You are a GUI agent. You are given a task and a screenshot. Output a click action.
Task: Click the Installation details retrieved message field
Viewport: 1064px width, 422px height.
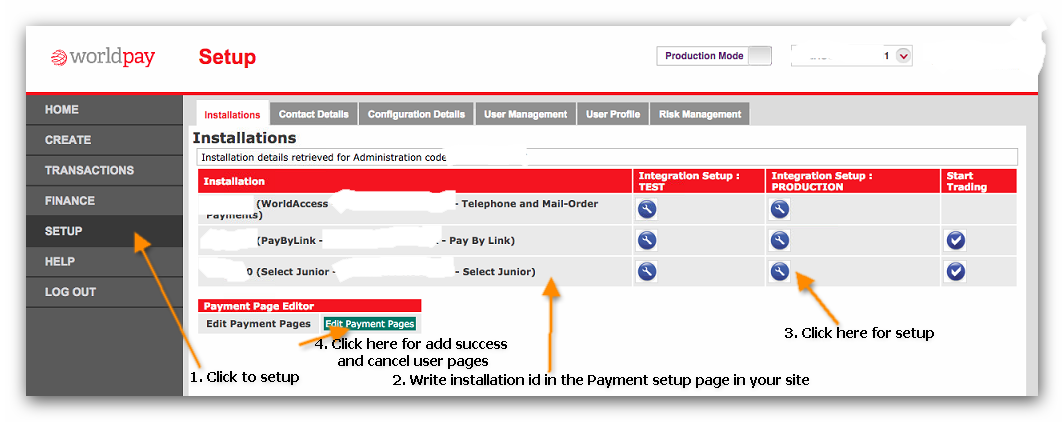[607, 157]
